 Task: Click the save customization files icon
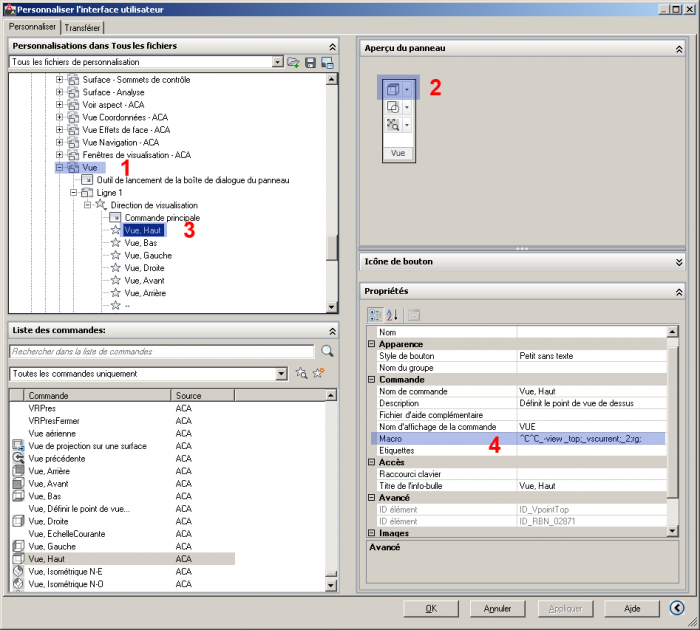[x=310, y=63]
